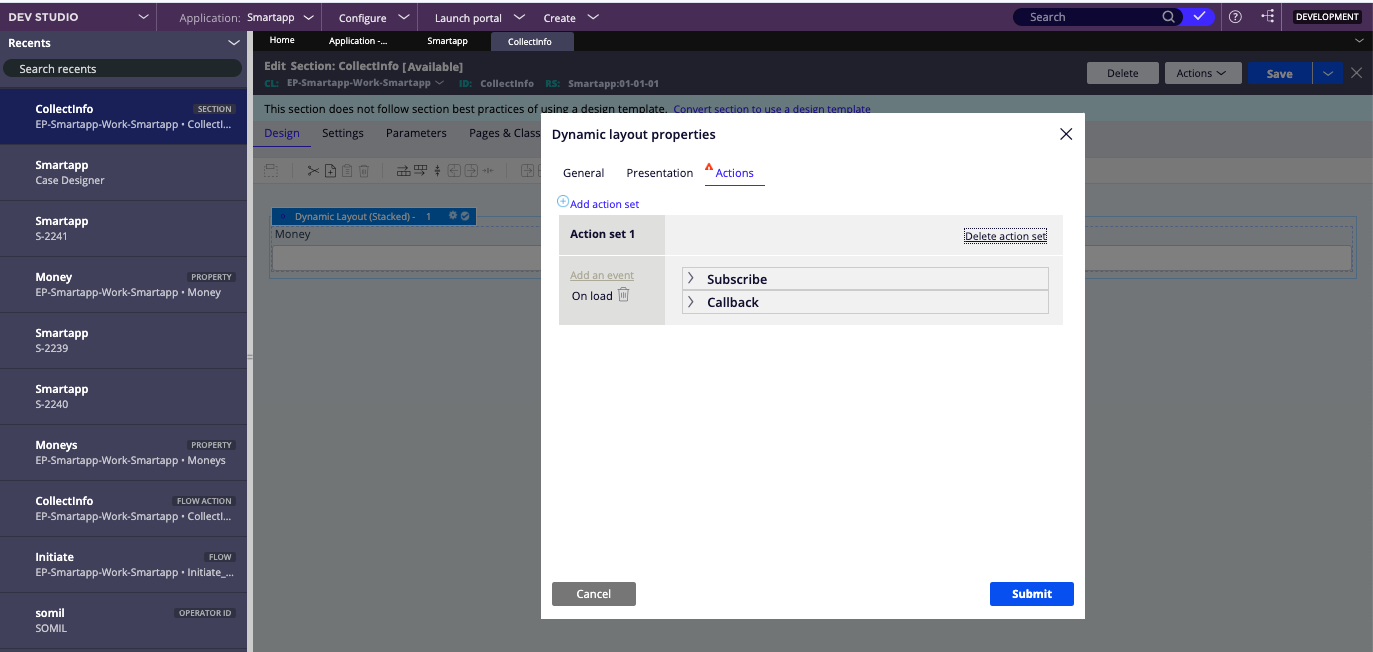Viewport: 1373px width, 652px height.
Task: Click the Search recents input field
Action: 123,66
